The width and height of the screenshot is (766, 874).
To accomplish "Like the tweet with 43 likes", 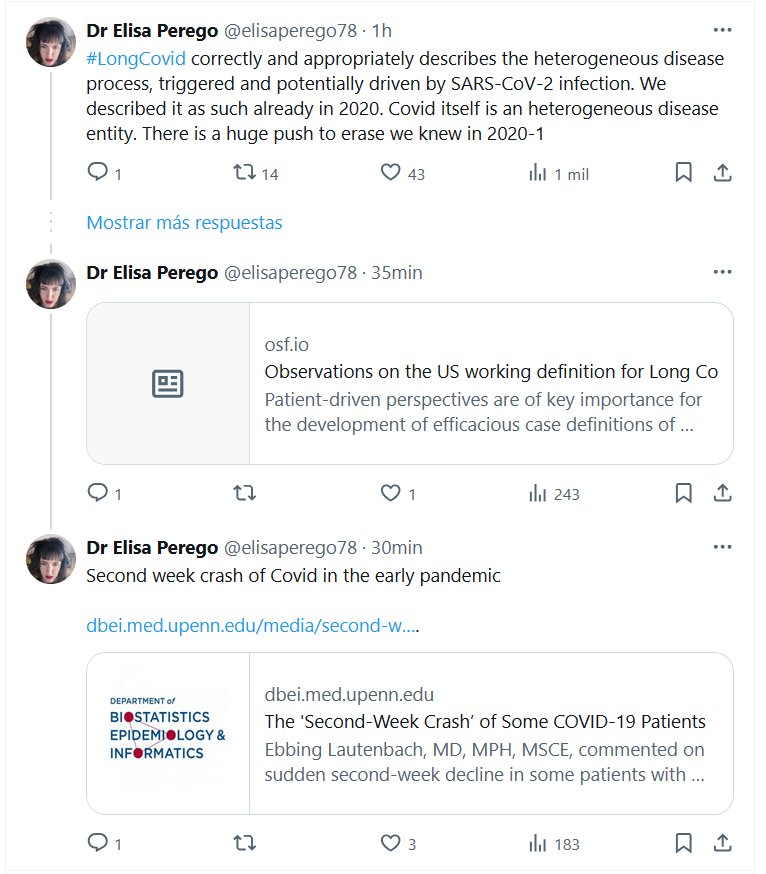I will point(390,173).
